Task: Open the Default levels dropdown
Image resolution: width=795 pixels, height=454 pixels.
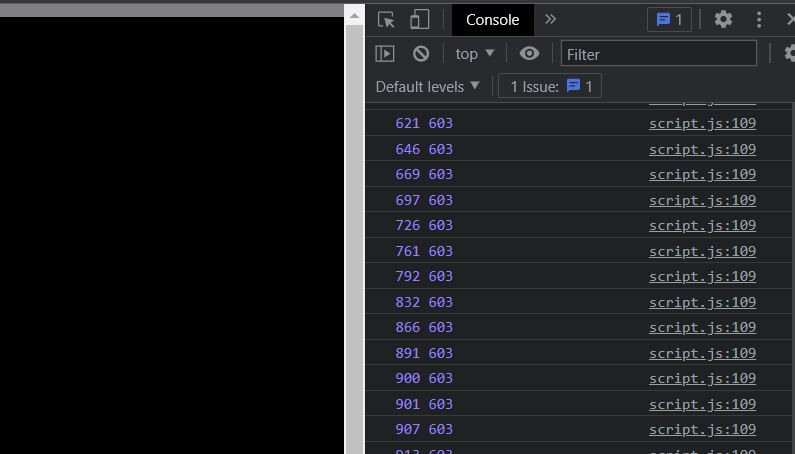Action: pos(427,86)
